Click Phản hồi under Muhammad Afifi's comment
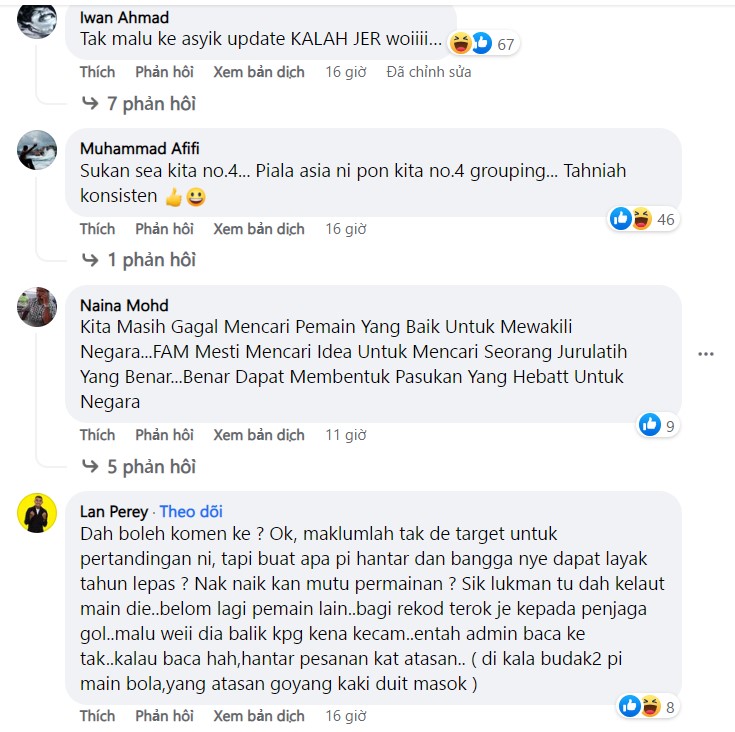This screenshot has width=735, height=732. (x=165, y=229)
